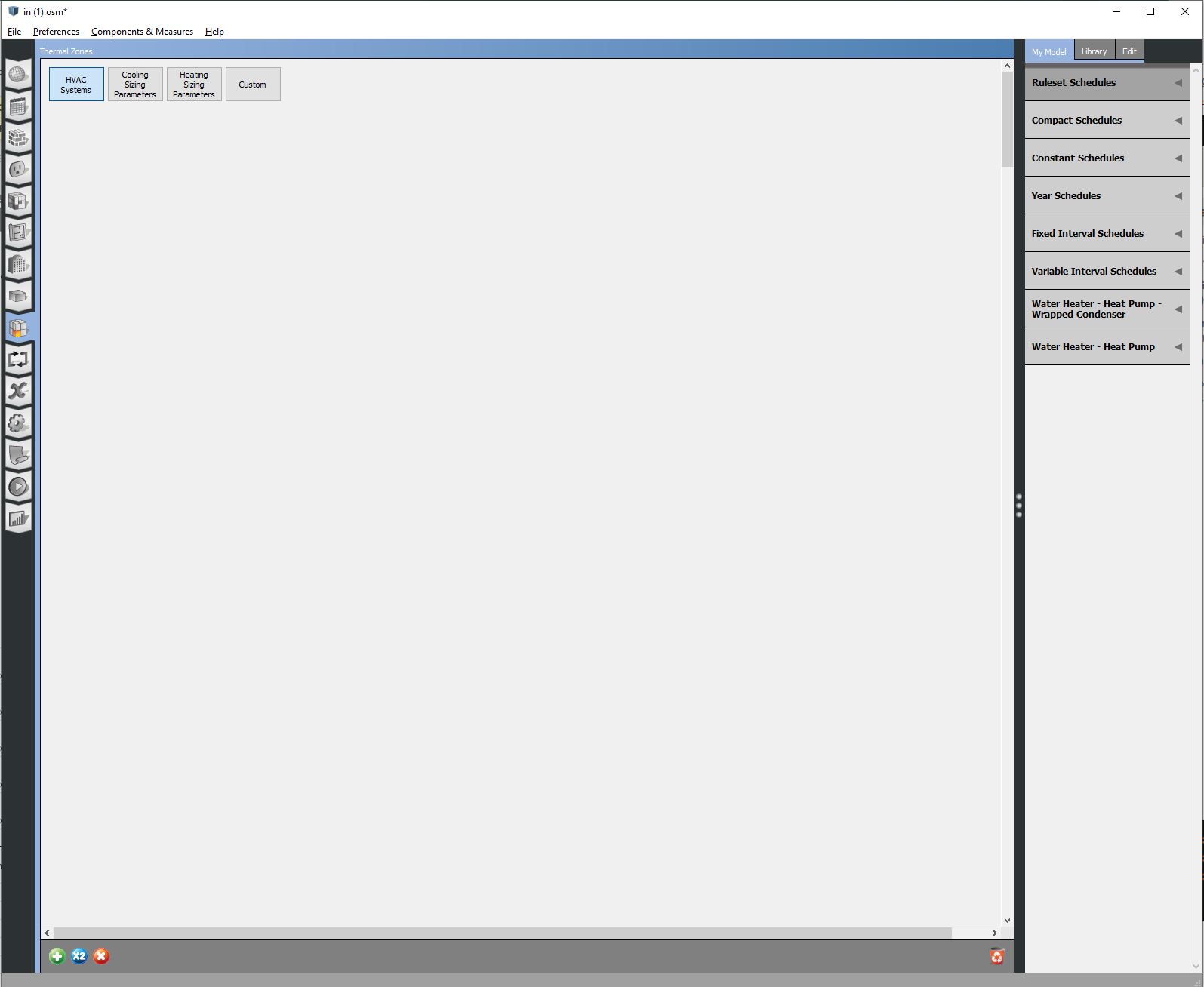Viewport: 1204px width, 987px height.
Task: Open the Constructions tab icon
Action: [x=18, y=138]
